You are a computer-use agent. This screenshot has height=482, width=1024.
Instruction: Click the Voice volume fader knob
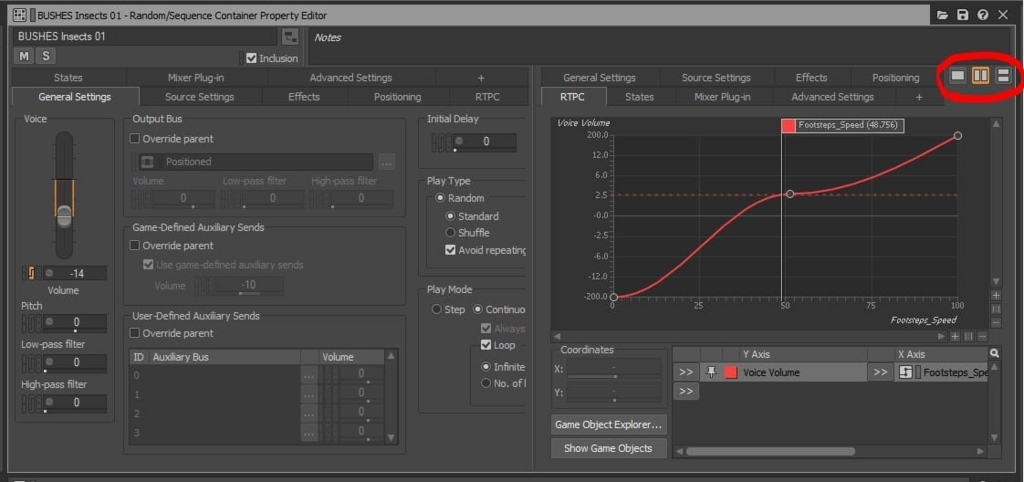[64, 216]
